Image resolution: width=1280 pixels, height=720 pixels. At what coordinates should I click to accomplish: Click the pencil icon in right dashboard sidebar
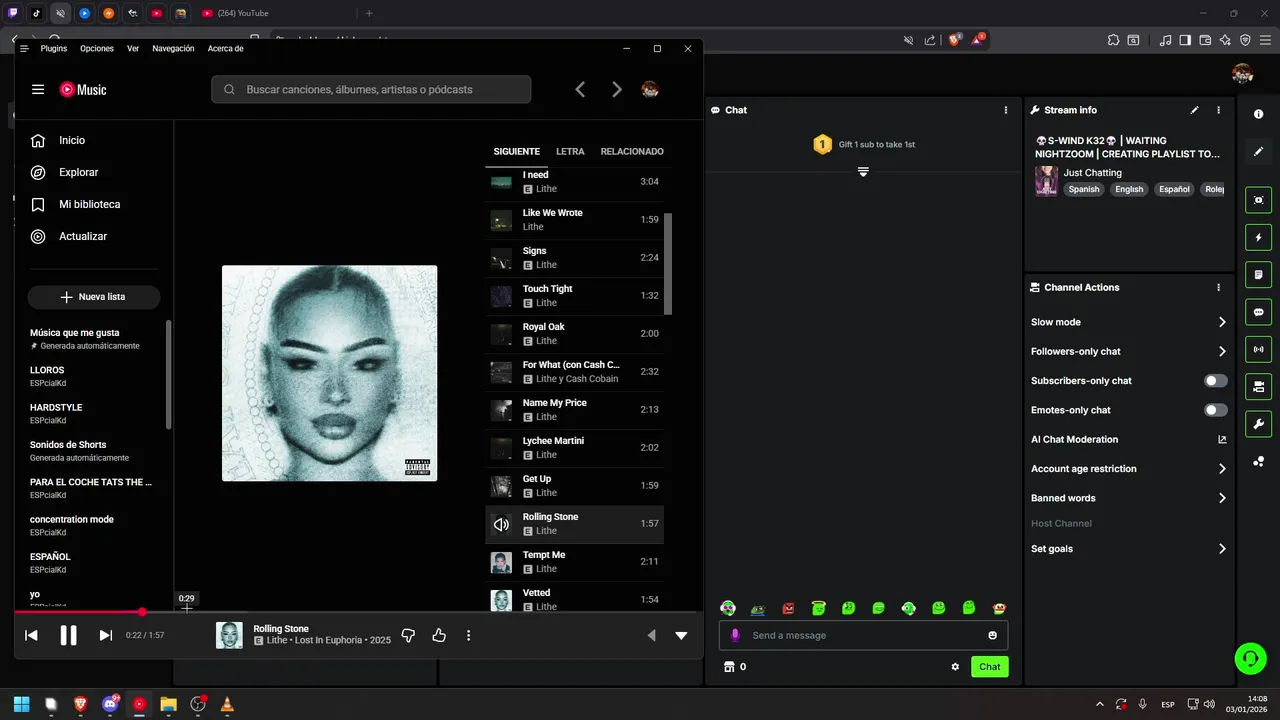1258,151
